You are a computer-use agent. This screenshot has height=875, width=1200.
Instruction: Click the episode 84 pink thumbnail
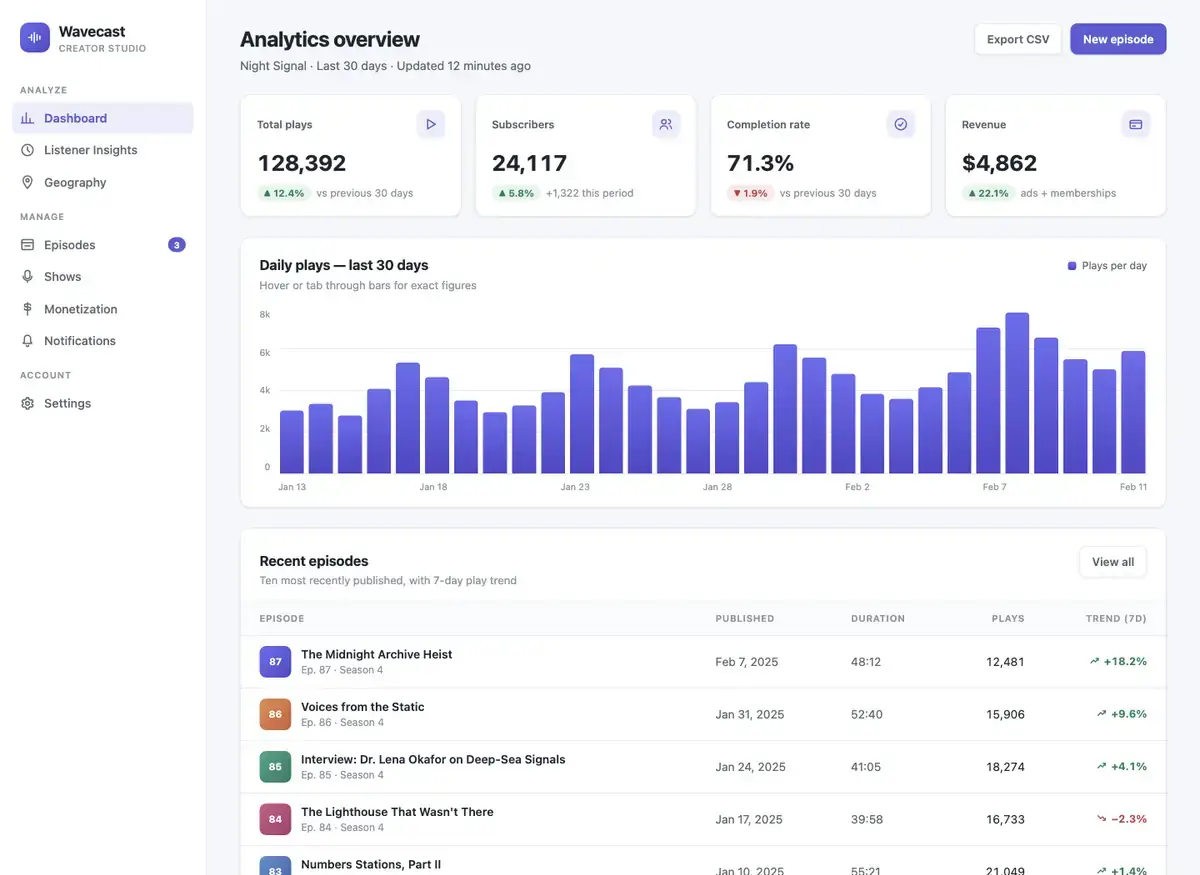[x=275, y=819]
